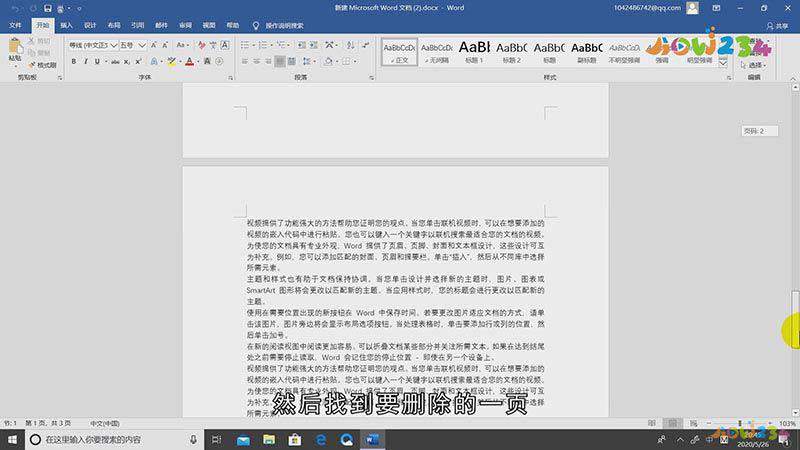Select the 标题 1 heading style
800x450 pixels.
pos(474,52)
